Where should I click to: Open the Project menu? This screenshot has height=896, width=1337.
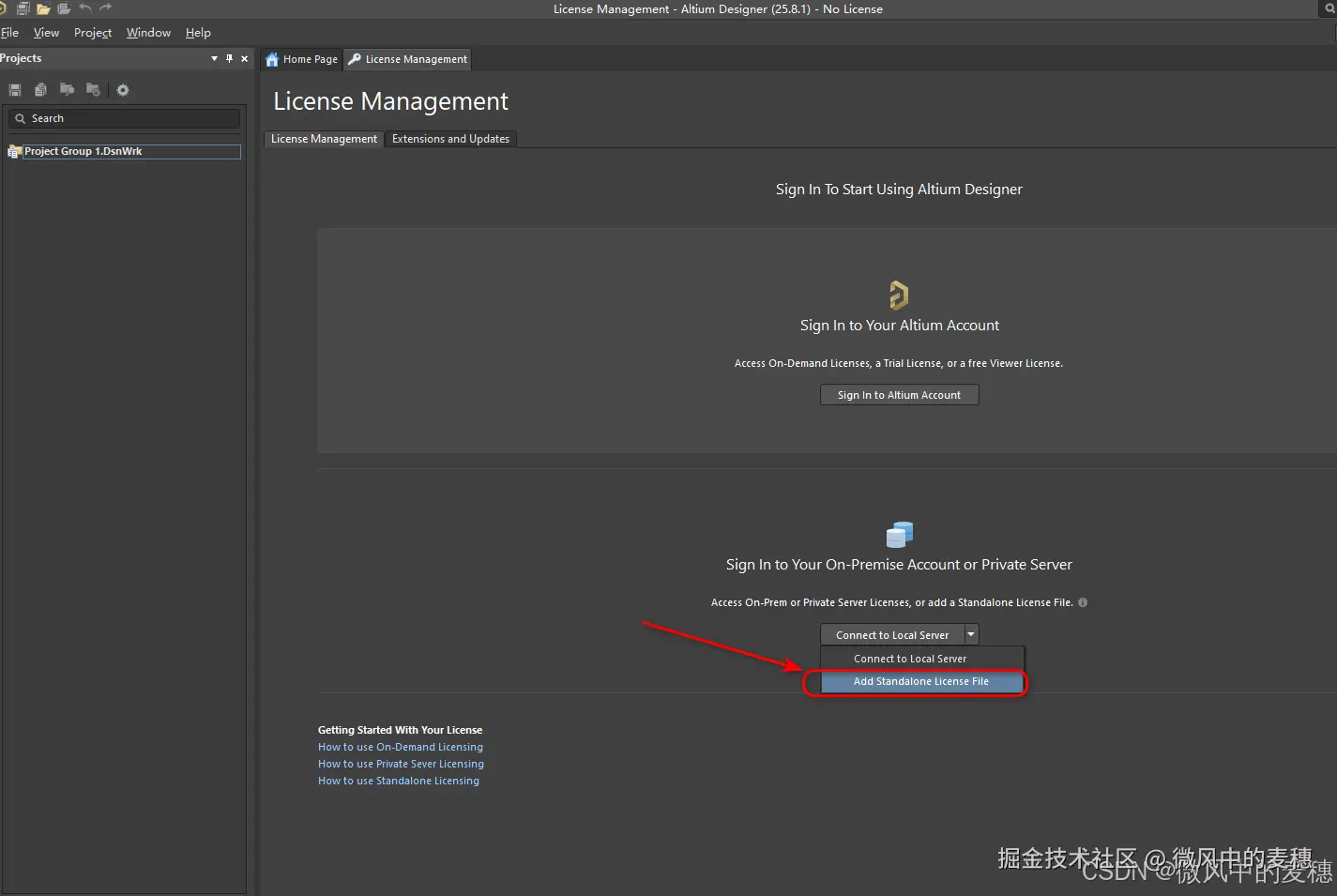(x=93, y=32)
